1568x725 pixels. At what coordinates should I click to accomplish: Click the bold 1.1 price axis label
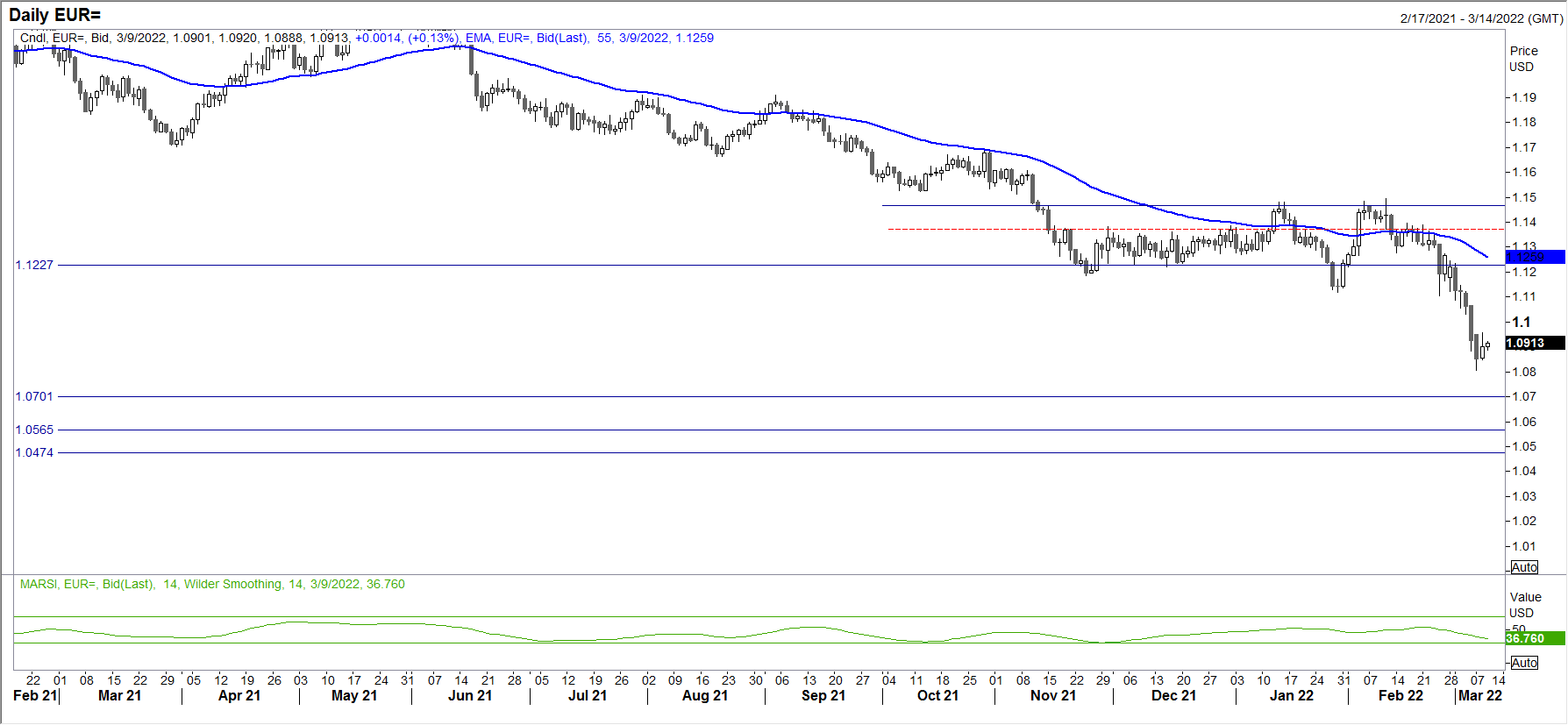click(x=1522, y=322)
